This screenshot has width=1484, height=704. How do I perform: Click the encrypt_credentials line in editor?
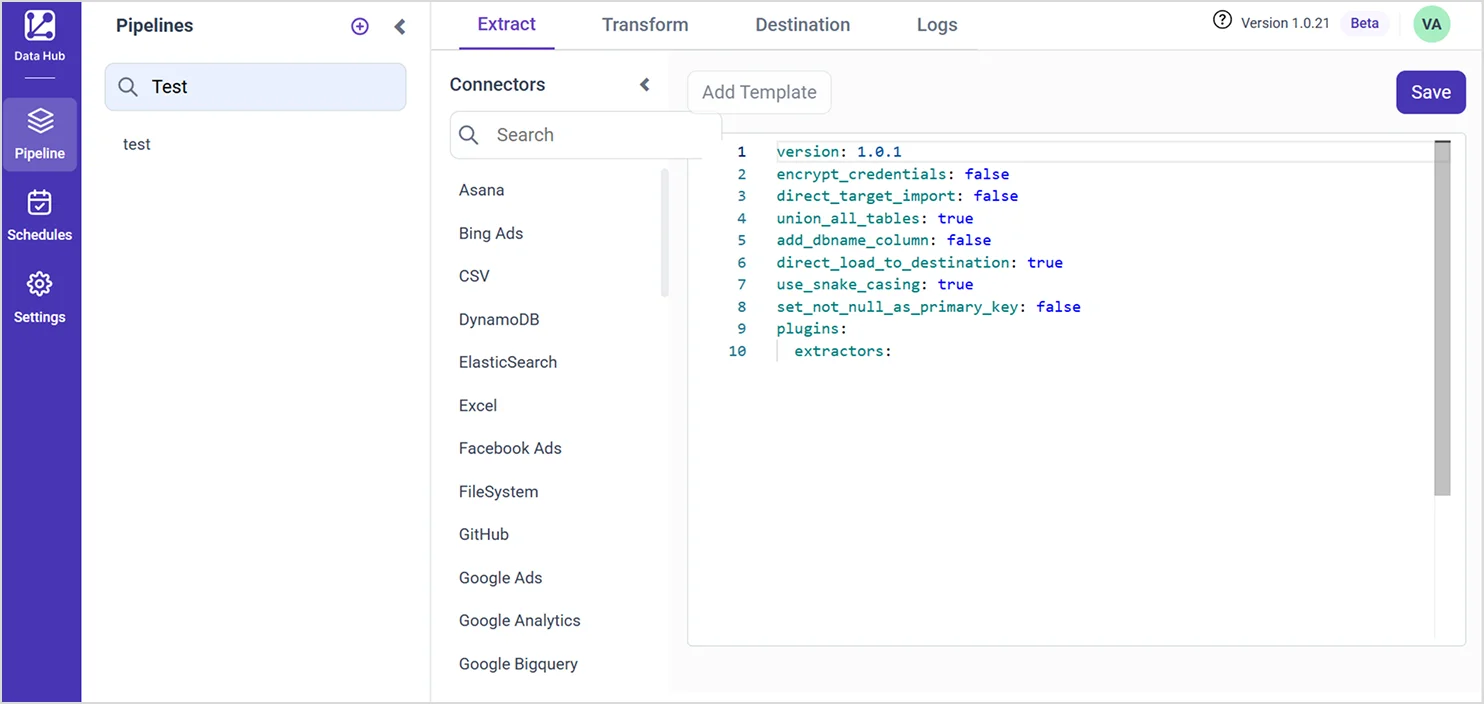click(x=893, y=174)
